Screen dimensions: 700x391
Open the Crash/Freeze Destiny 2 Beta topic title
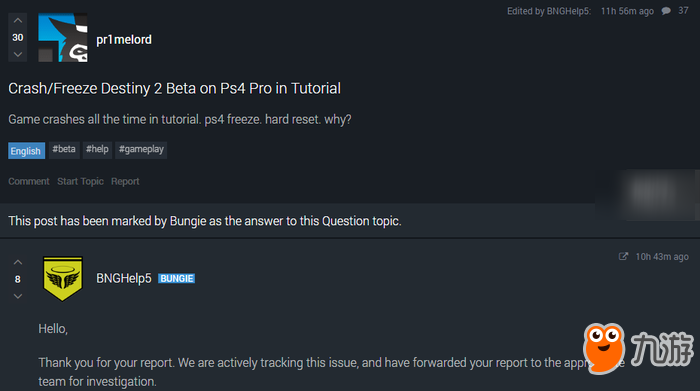pos(174,88)
